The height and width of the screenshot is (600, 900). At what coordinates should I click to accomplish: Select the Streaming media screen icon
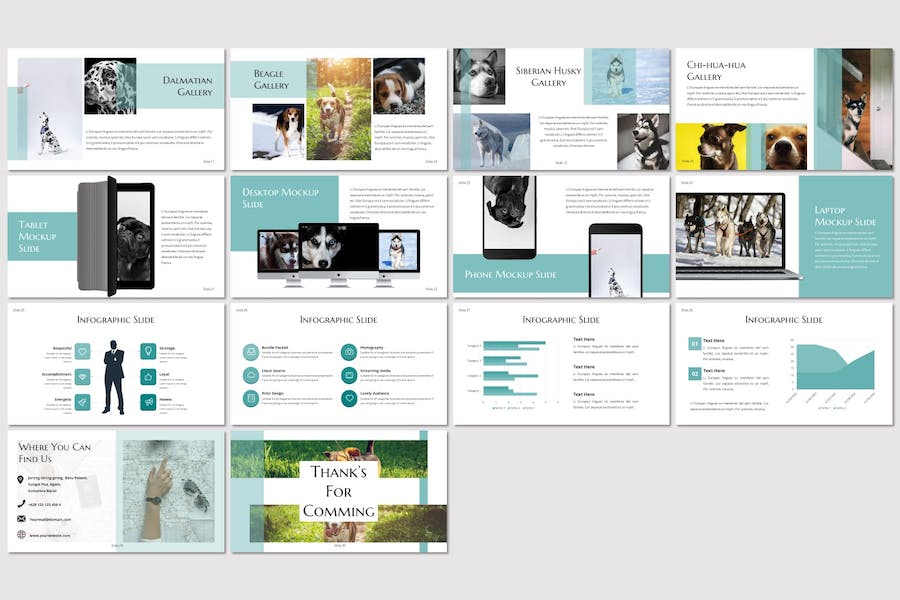(349, 376)
